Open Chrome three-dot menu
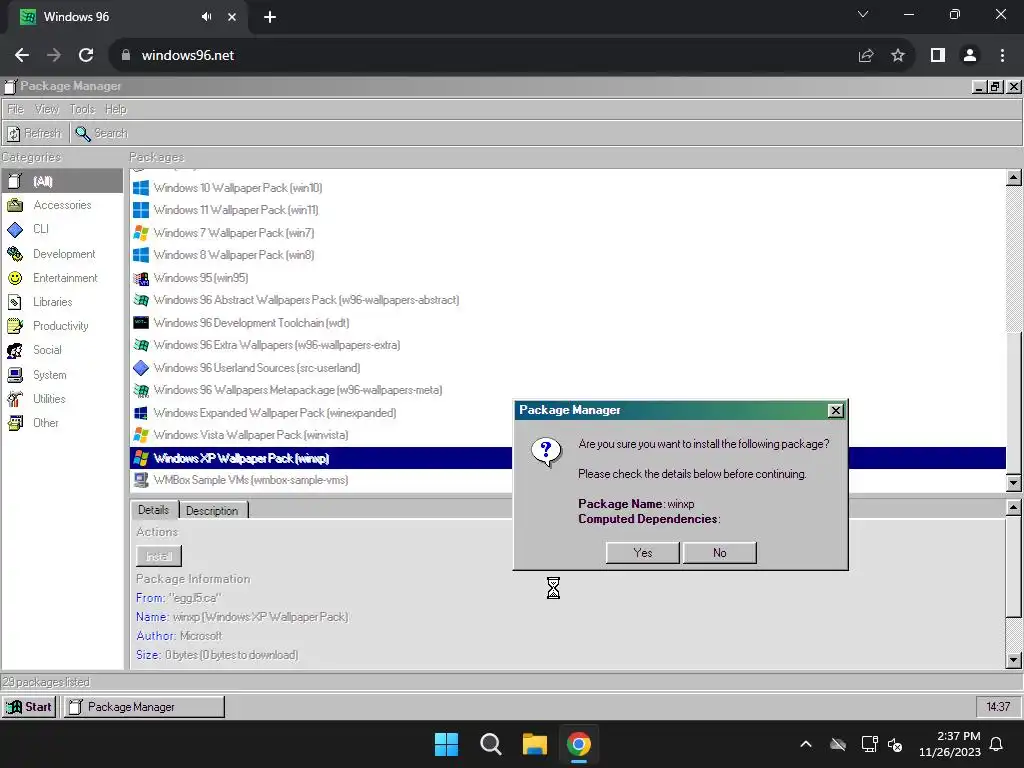 coord(1002,55)
